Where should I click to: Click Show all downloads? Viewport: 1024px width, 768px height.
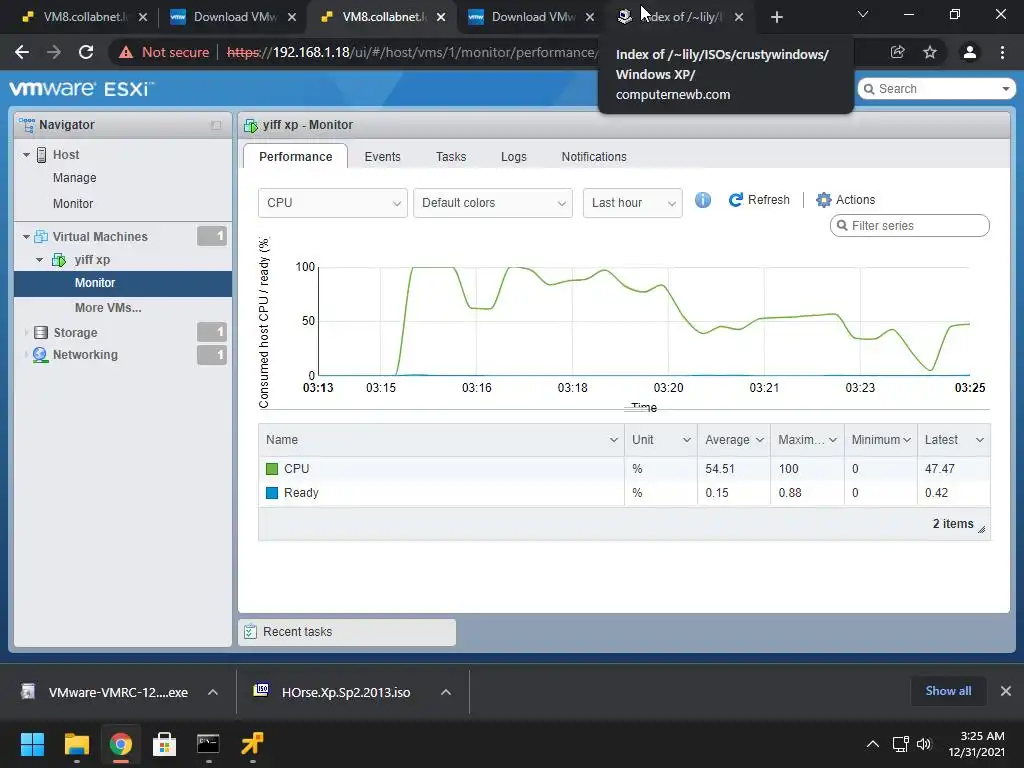pos(948,691)
